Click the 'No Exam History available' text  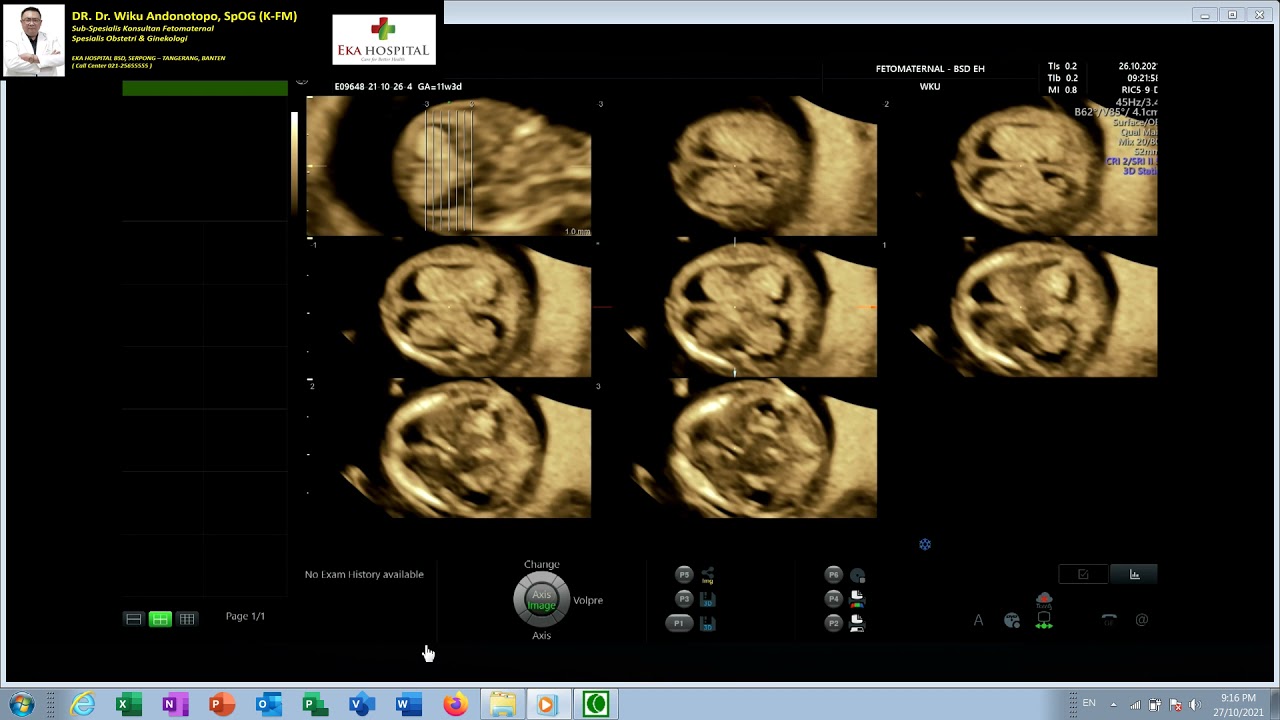pyautogui.click(x=364, y=574)
